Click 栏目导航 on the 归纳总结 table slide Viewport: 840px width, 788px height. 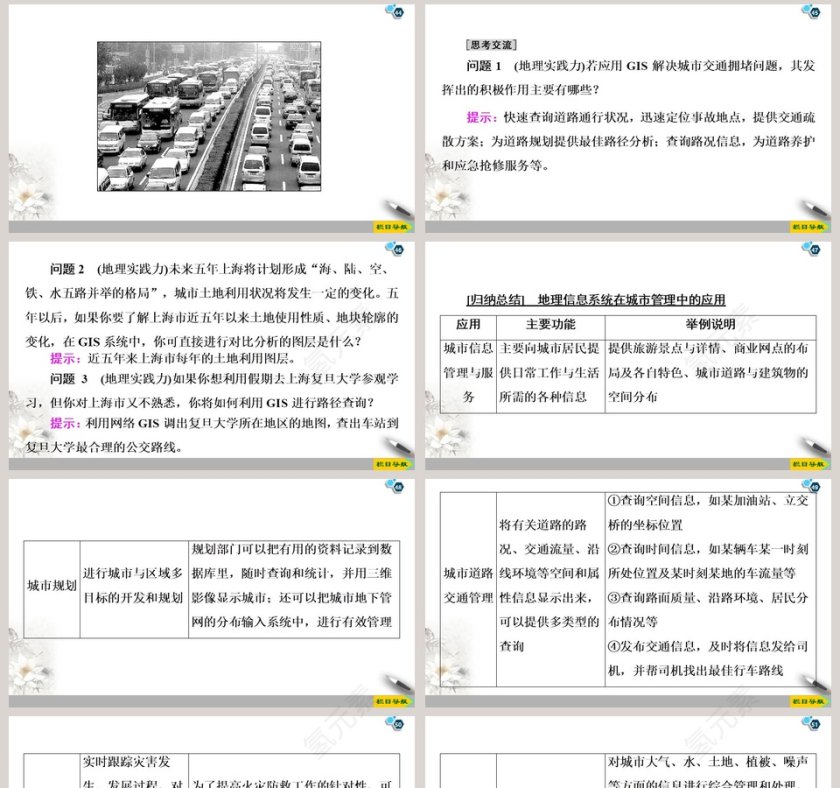tap(808, 464)
